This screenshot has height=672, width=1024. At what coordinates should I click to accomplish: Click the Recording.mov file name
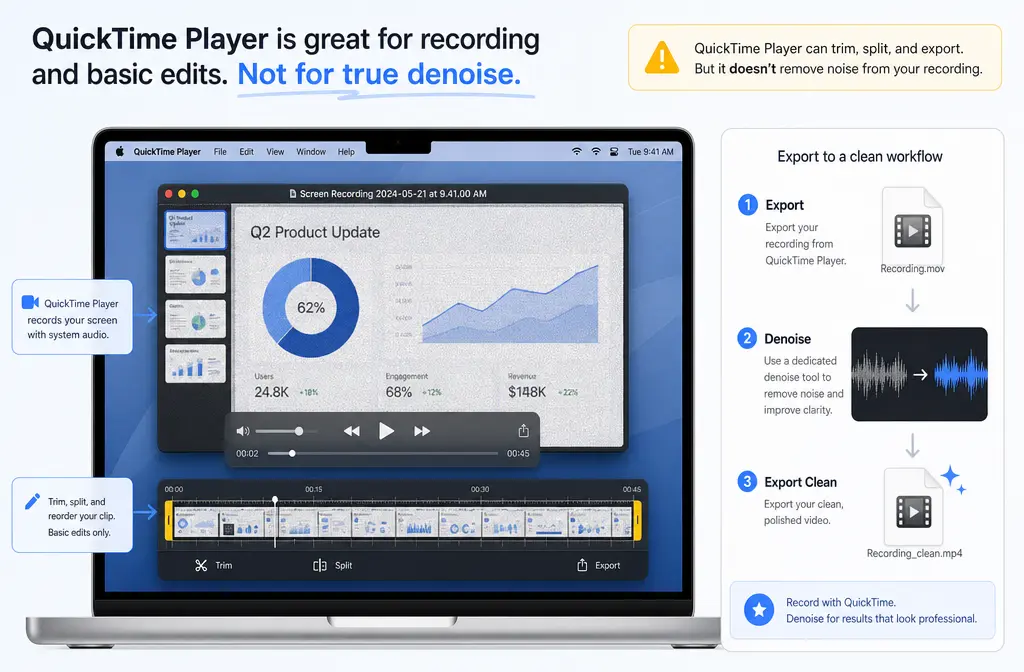(x=912, y=268)
